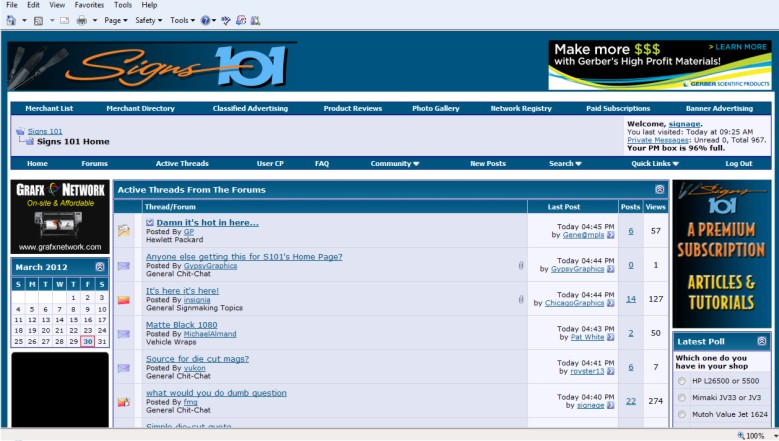Select poll option Mutoh Value Jet 1624
Image resolution: width=779 pixels, height=441 pixels.
[x=682, y=414]
